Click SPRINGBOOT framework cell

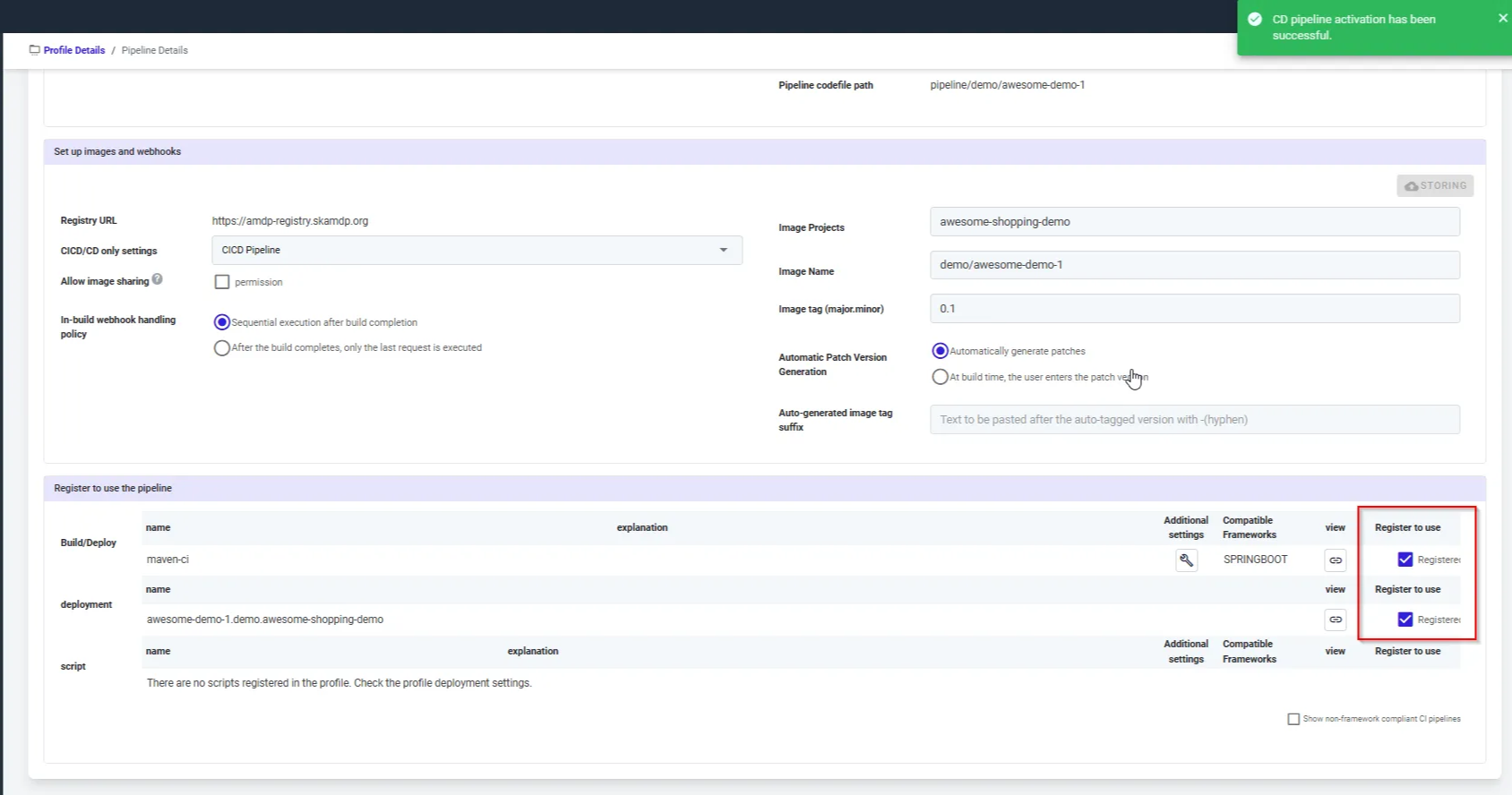[1255, 560]
